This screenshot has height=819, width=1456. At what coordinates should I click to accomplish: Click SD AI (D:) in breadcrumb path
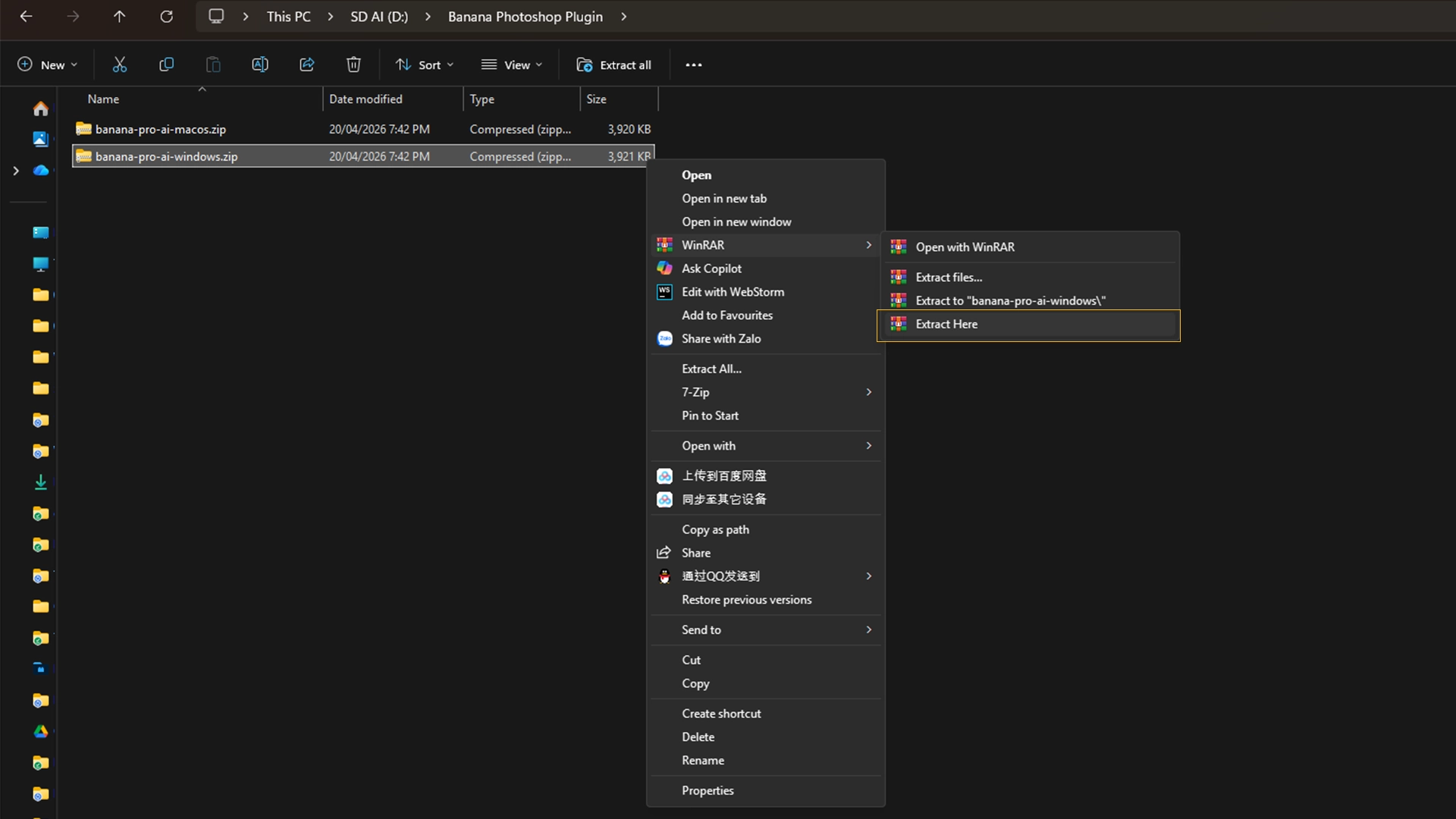click(378, 16)
